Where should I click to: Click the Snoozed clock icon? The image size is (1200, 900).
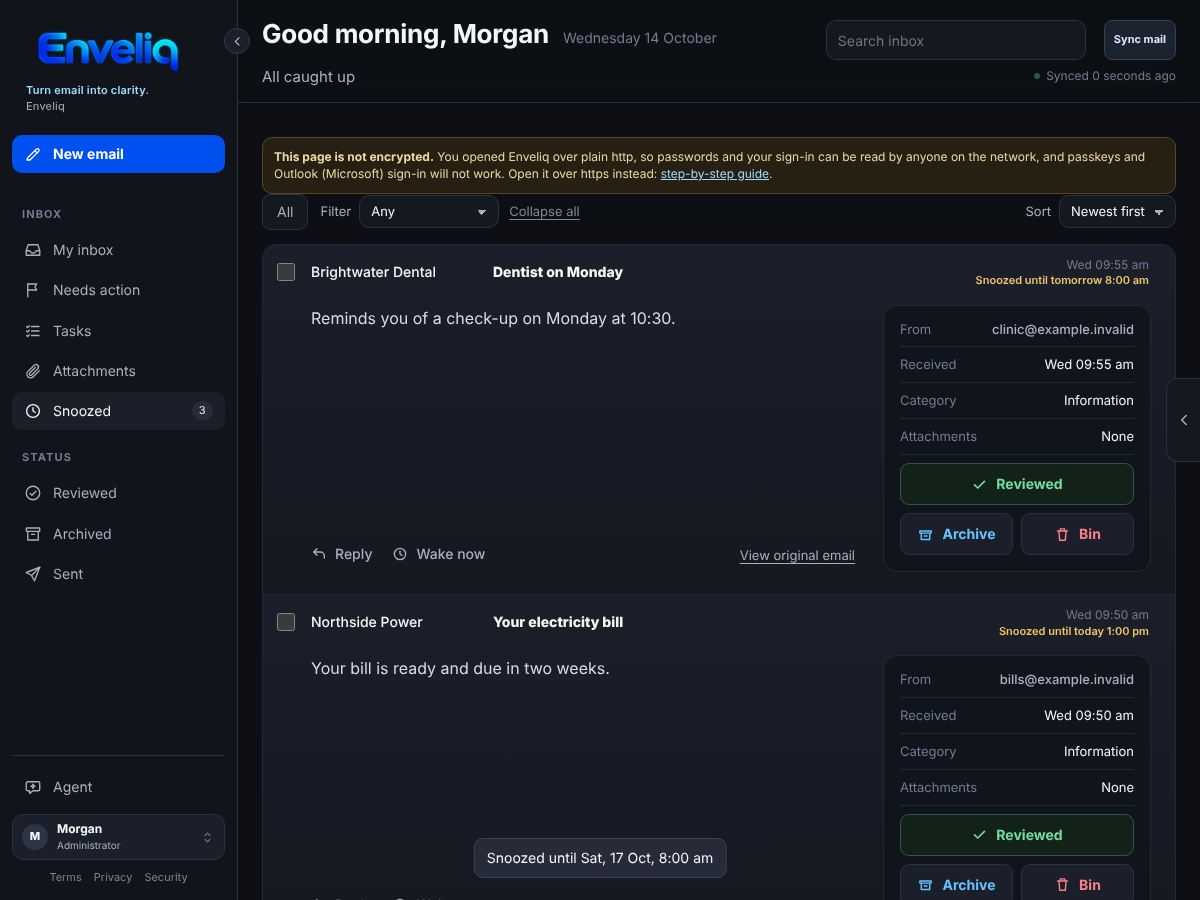pyautogui.click(x=33, y=411)
